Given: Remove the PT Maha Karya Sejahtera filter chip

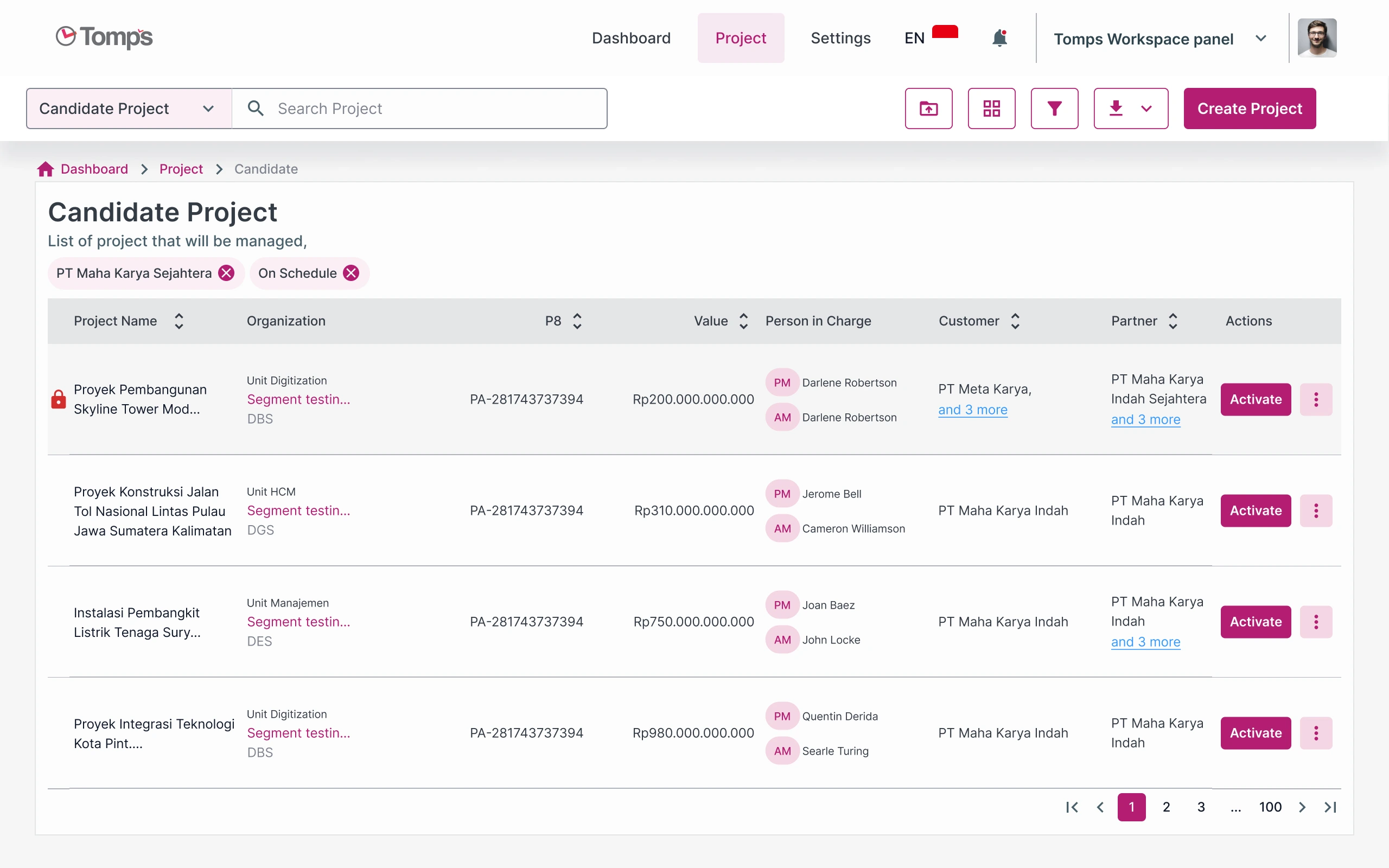Looking at the screenshot, I should [x=226, y=273].
